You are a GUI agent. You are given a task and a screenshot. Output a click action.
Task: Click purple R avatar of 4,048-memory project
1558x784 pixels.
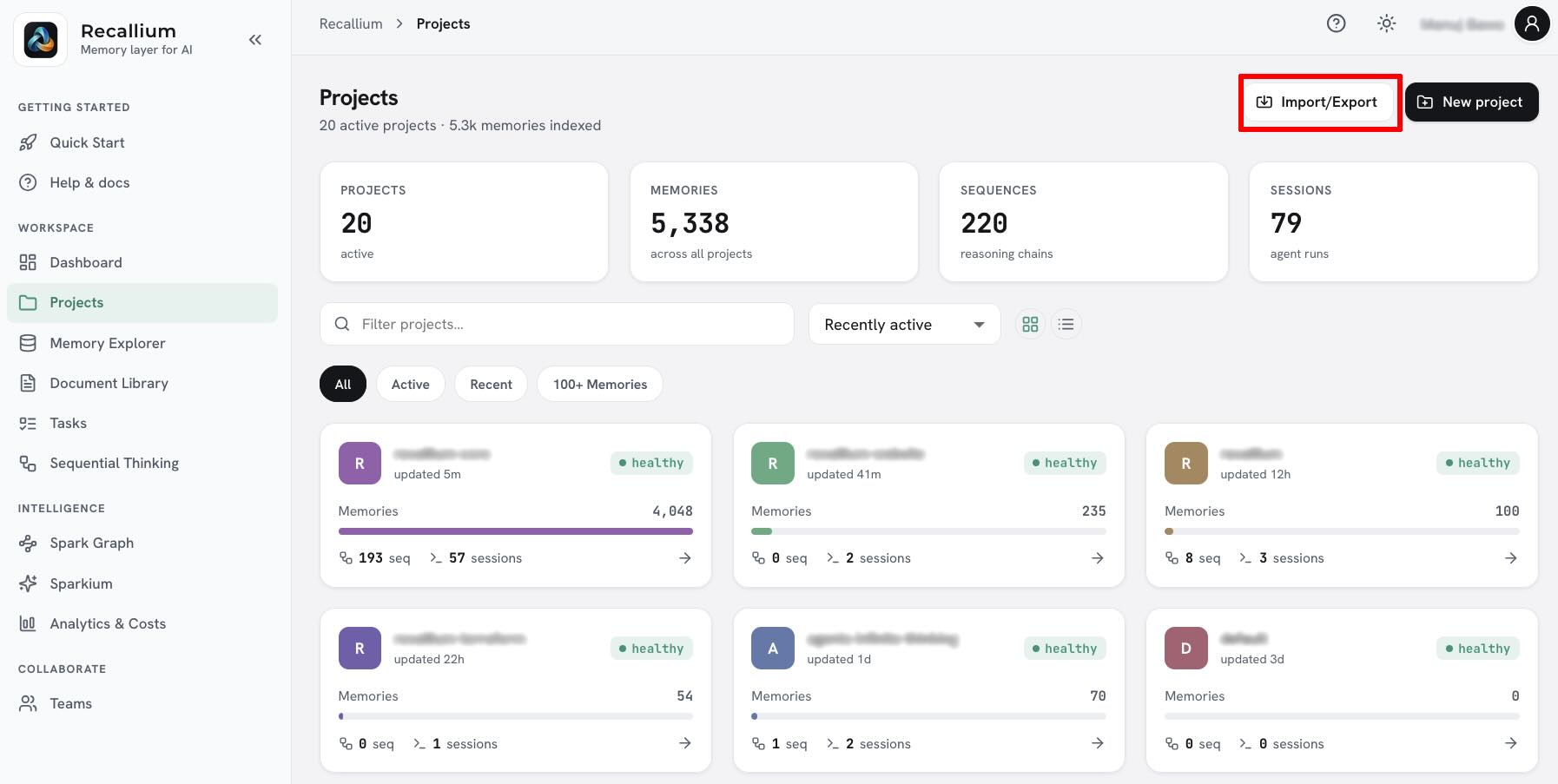click(360, 463)
